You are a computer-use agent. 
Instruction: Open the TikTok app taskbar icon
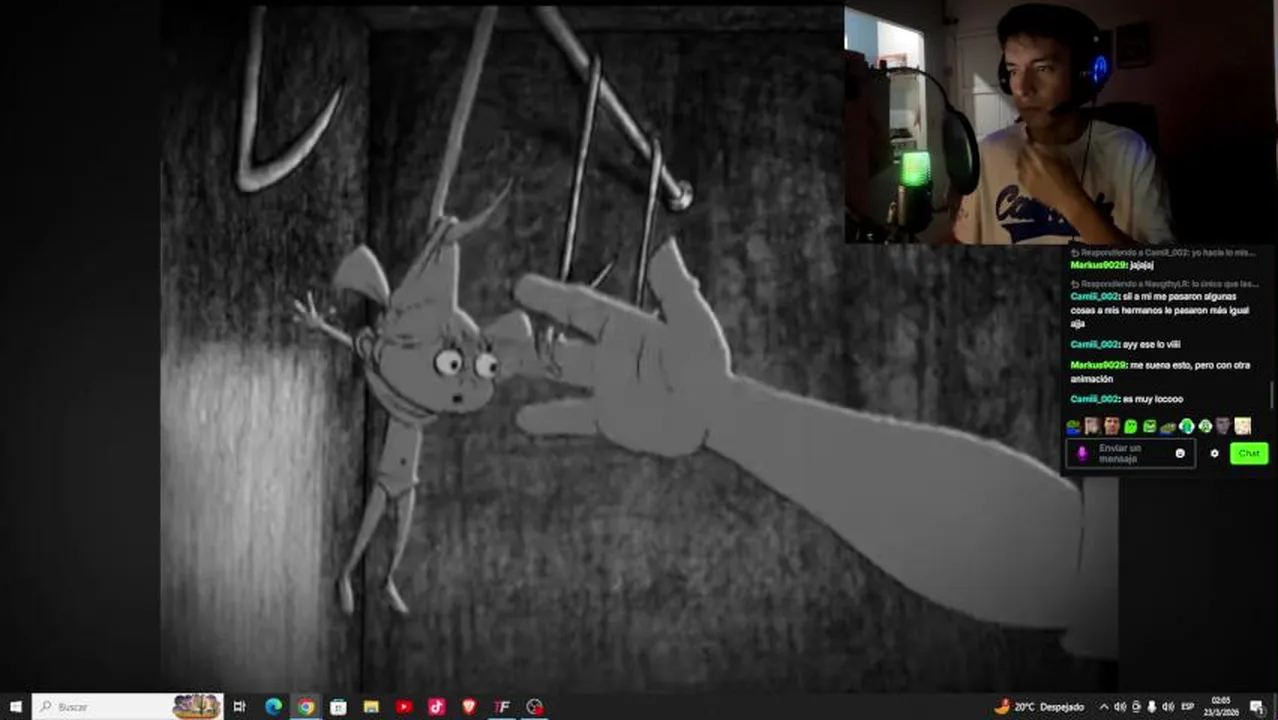(x=437, y=707)
